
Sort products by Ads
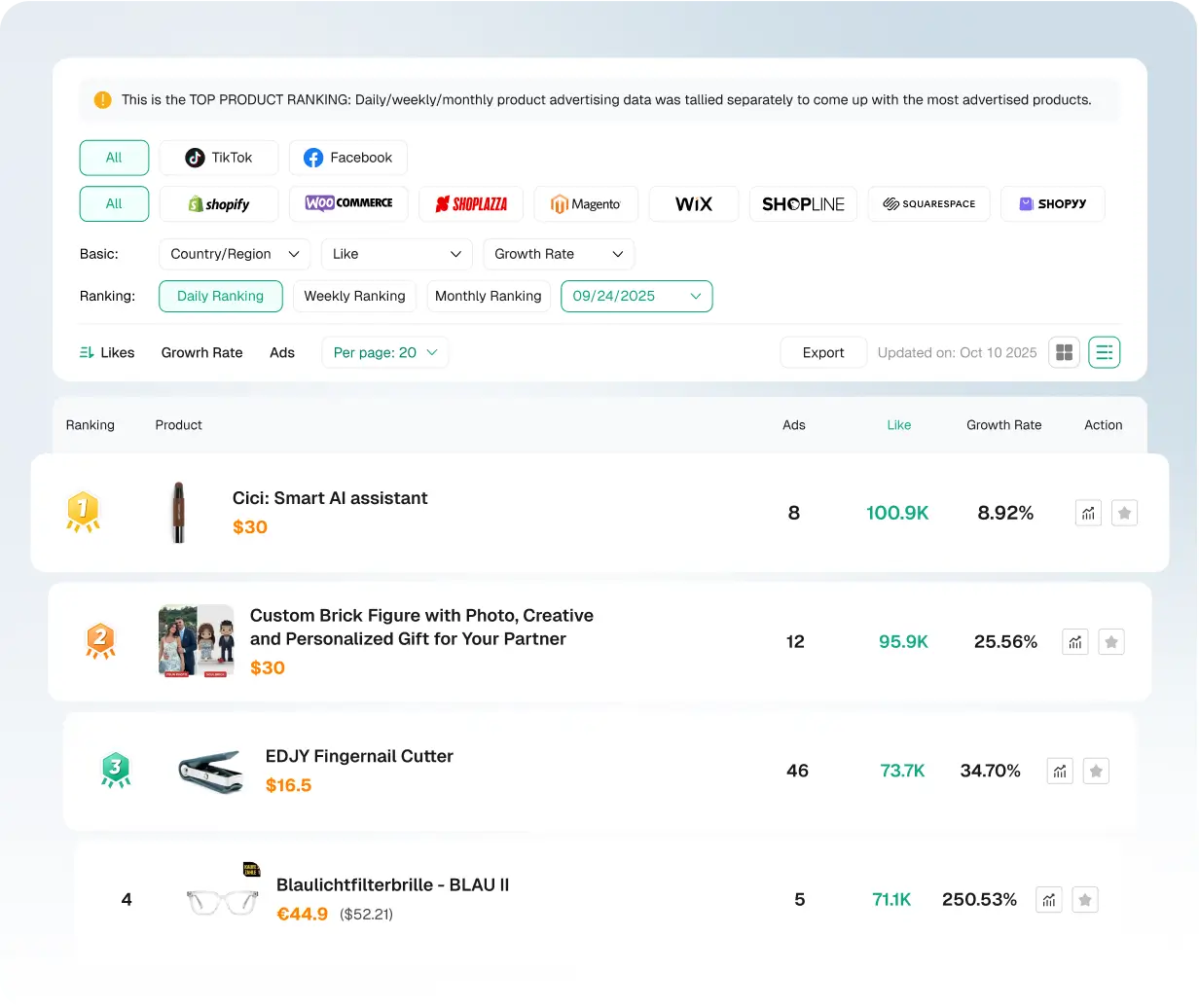pos(282,352)
